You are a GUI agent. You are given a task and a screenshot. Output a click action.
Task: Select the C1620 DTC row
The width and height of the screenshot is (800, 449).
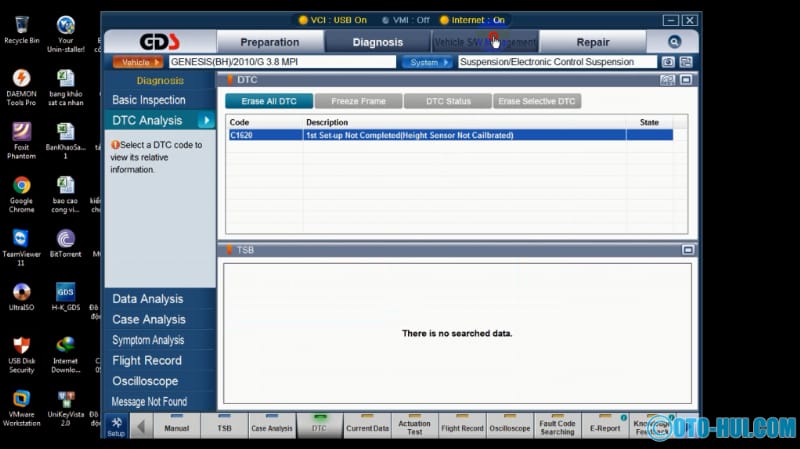[450, 135]
